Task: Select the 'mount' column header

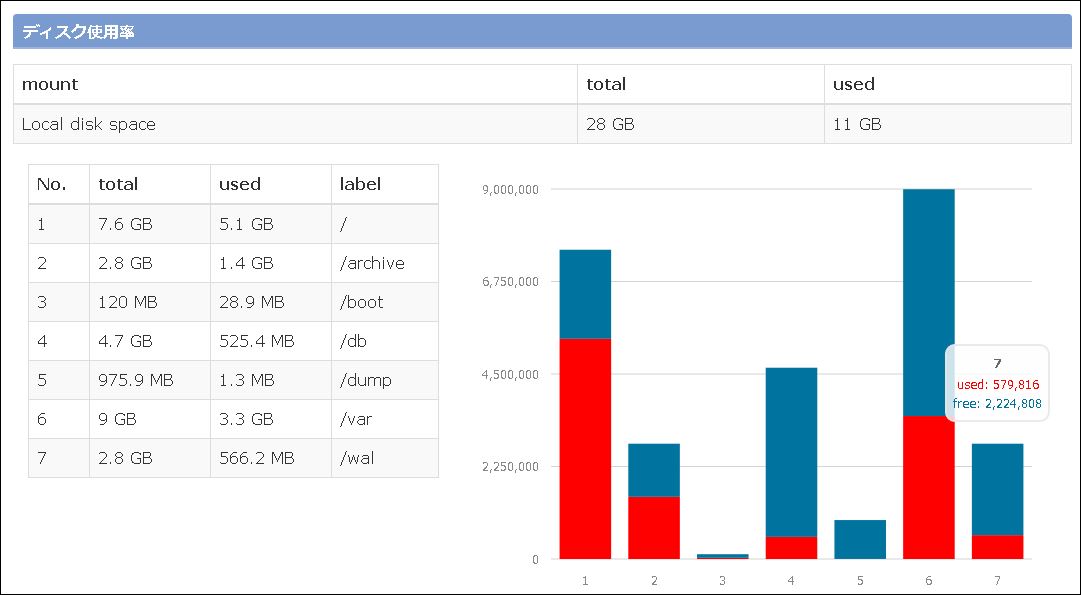Action: (x=295, y=84)
